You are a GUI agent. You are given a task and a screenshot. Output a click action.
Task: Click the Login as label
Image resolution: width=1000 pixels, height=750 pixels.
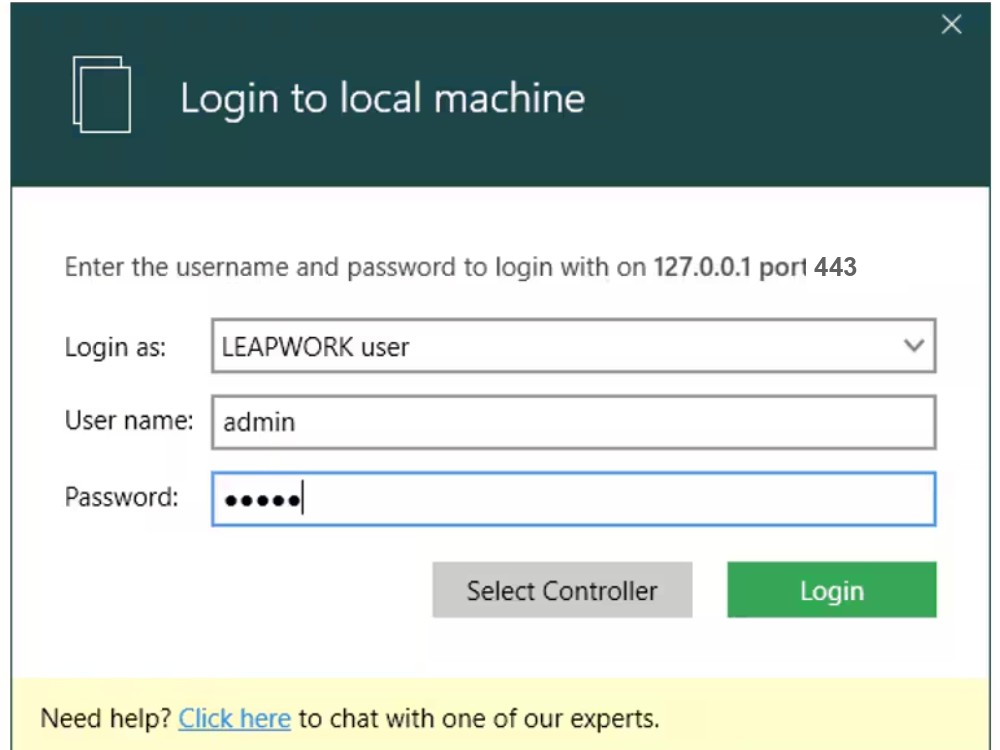(115, 348)
